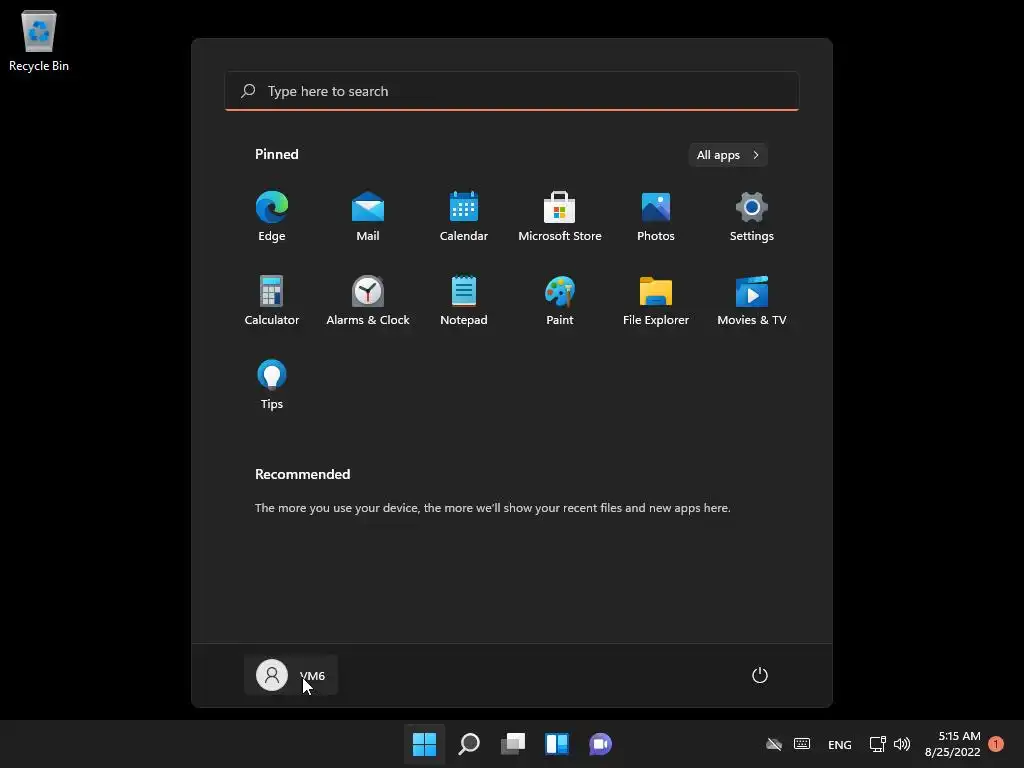Open the Widgets panel from taskbar
Screen dimensions: 1024x768
pos(557,744)
